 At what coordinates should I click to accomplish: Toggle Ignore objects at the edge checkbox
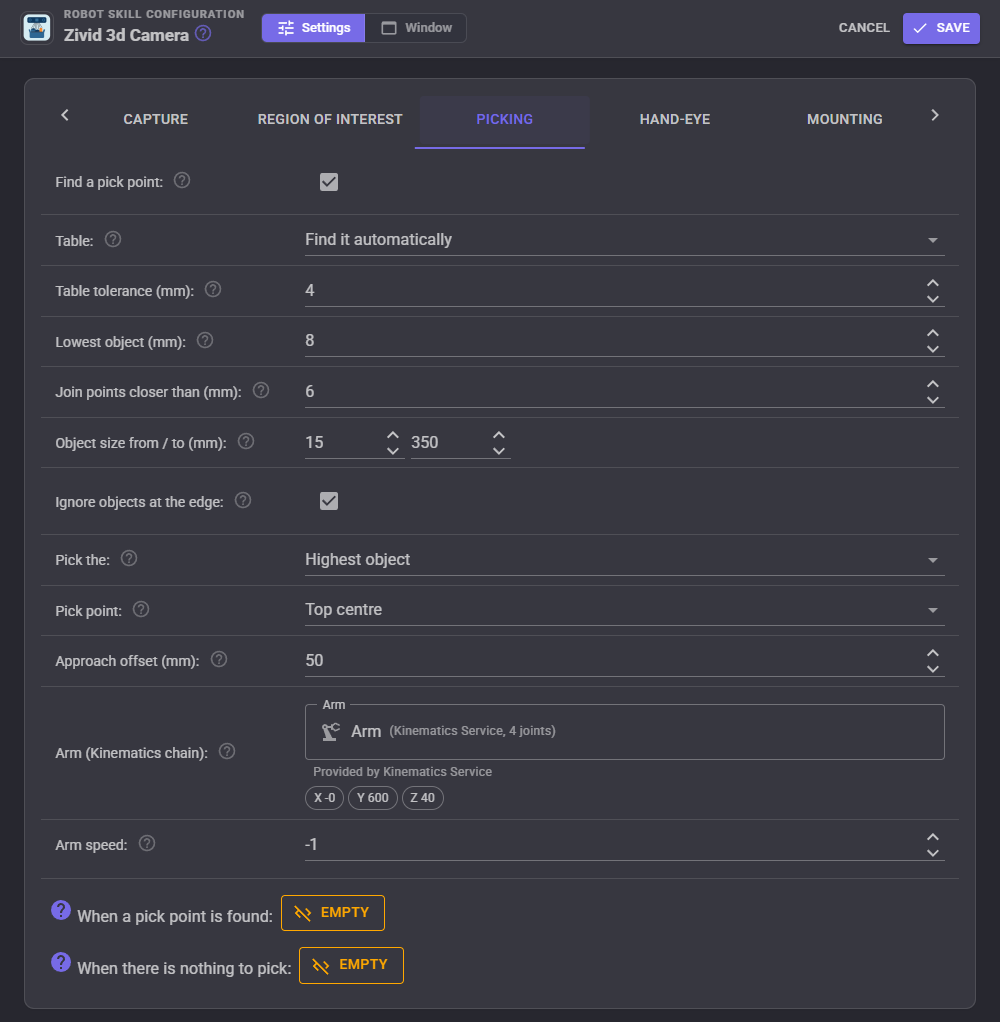pos(329,501)
